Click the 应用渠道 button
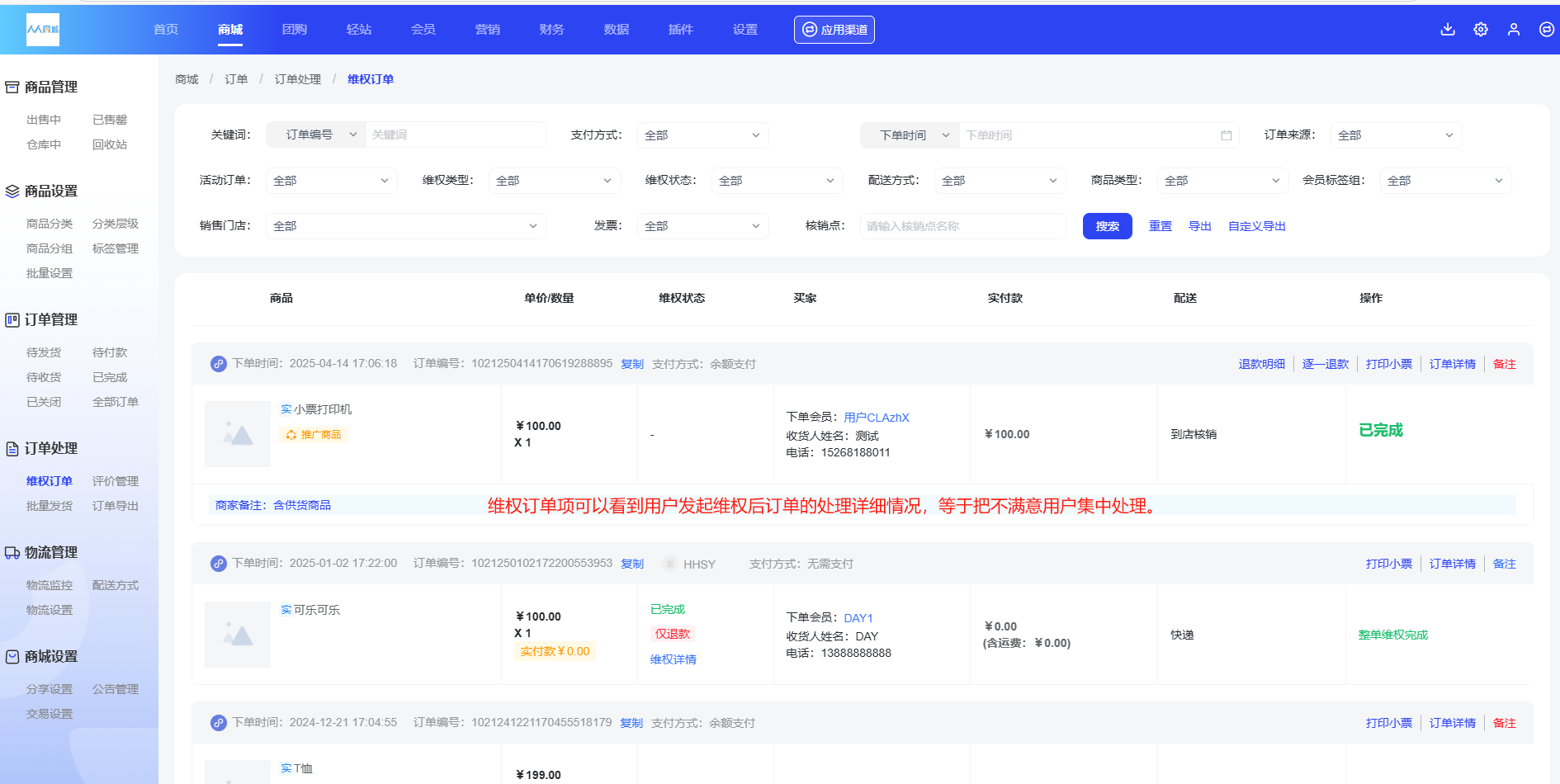This screenshot has width=1560, height=784. (x=834, y=30)
